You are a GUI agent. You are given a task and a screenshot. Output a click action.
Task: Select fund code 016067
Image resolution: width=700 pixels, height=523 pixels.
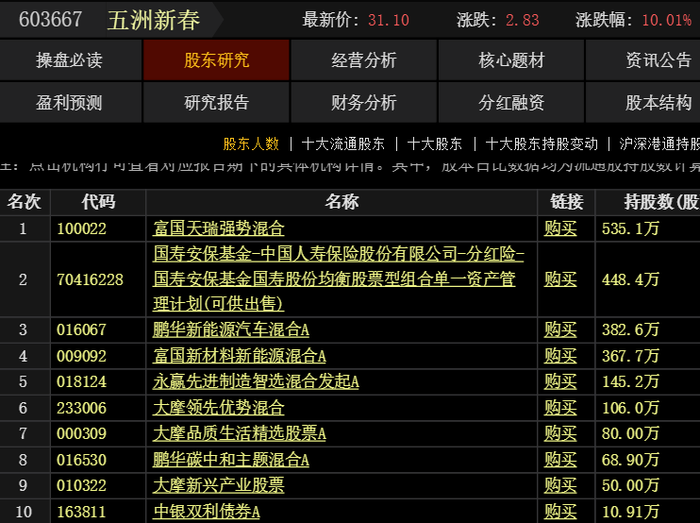coord(81,330)
